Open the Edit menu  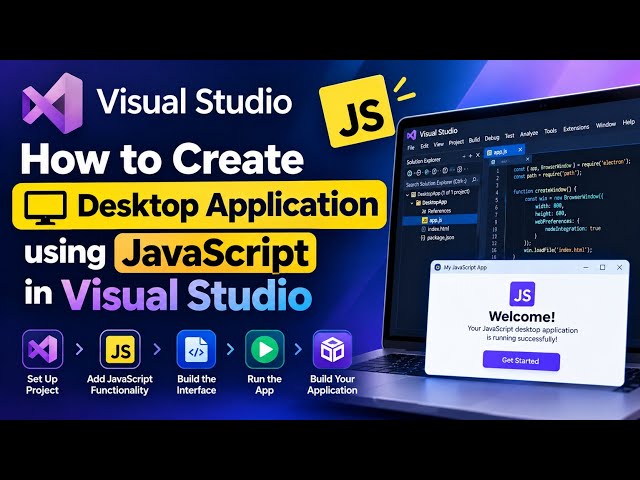[424, 146]
